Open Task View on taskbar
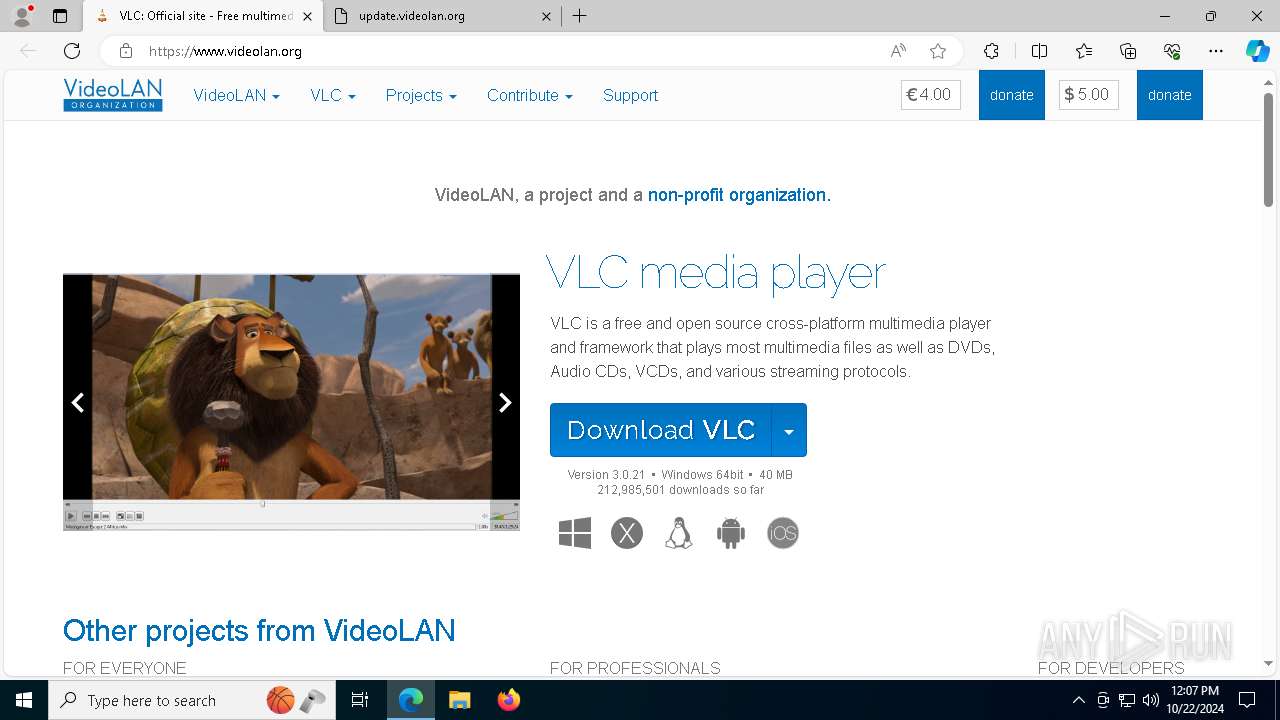The height and width of the screenshot is (720, 1280). pyautogui.click(x=360, y=700)
